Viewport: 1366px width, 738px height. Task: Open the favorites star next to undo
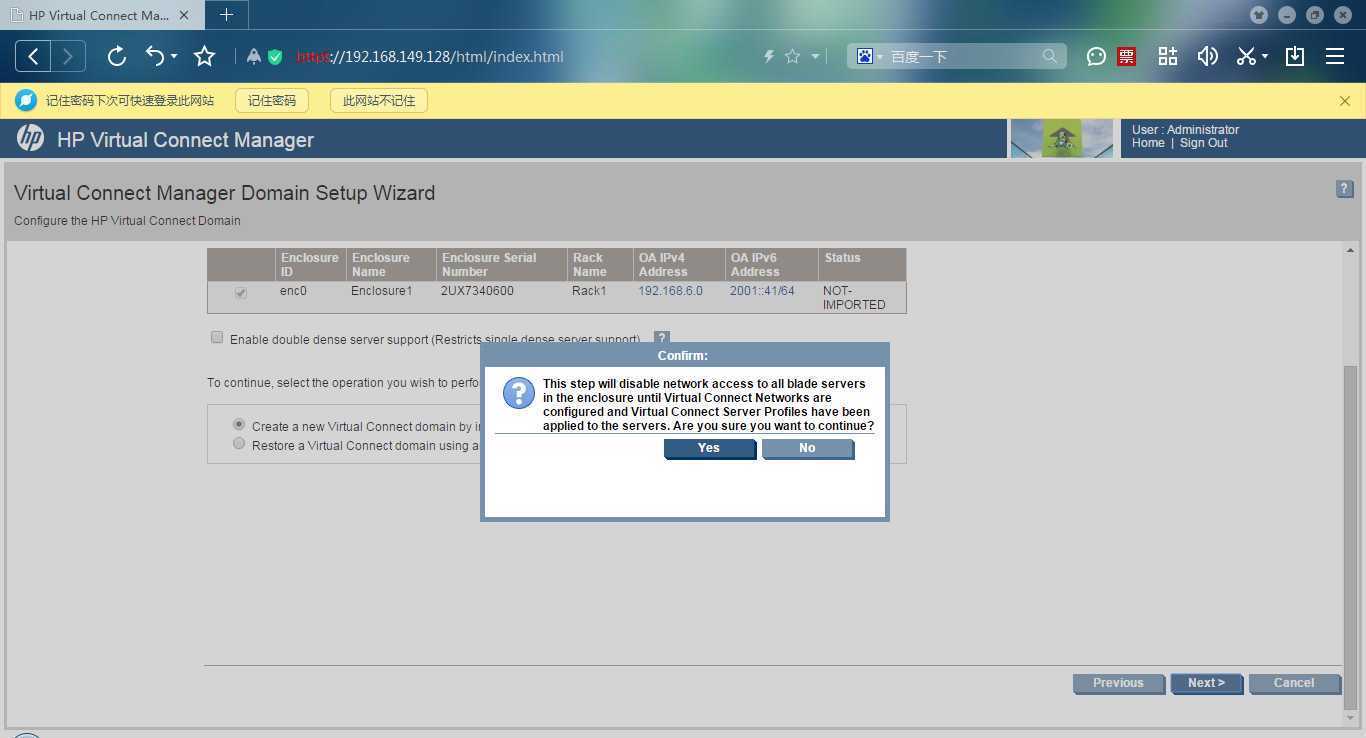point(205,57)
